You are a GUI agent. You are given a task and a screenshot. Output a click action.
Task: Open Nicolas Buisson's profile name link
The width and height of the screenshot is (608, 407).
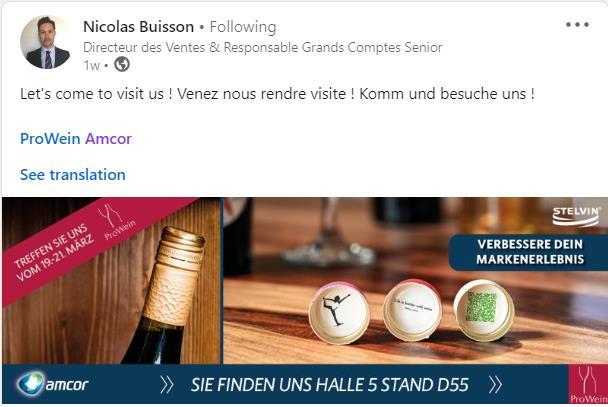click(138, 27)
